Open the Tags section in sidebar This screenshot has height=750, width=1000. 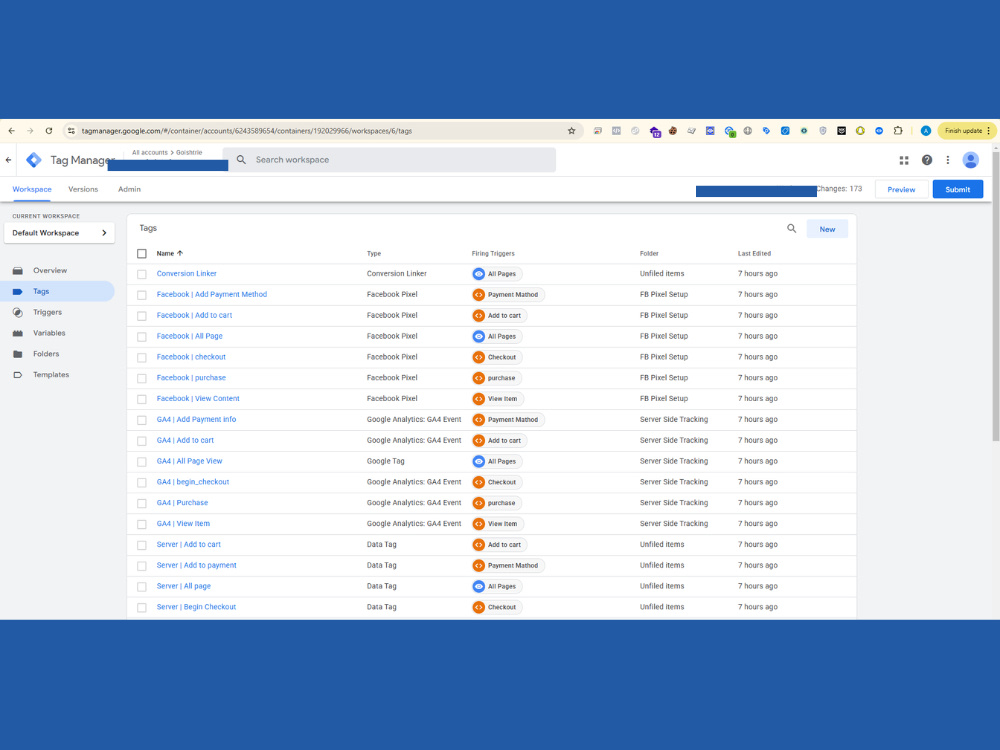point(57,291)
